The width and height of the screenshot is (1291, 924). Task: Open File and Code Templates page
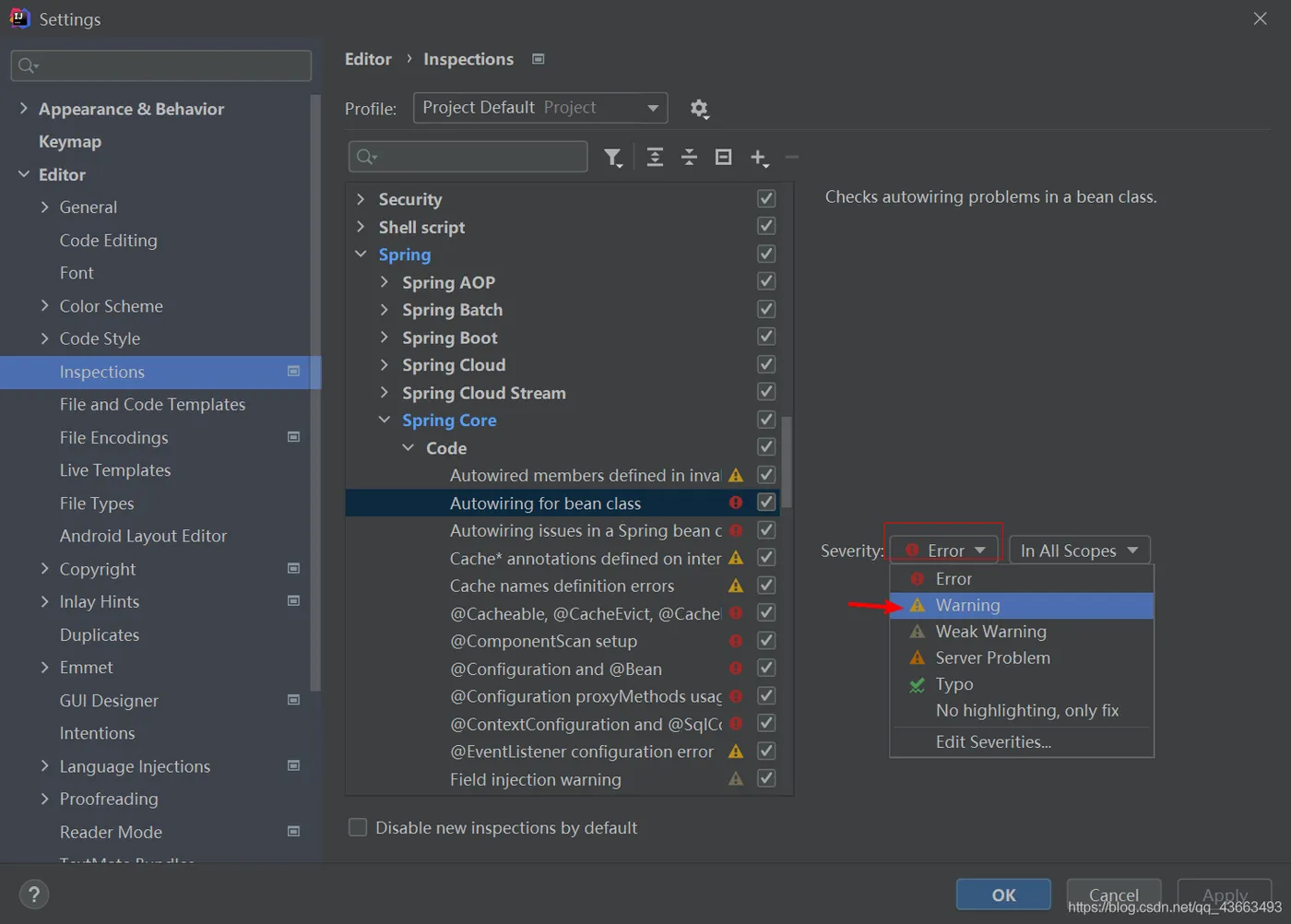pos(152,404)
